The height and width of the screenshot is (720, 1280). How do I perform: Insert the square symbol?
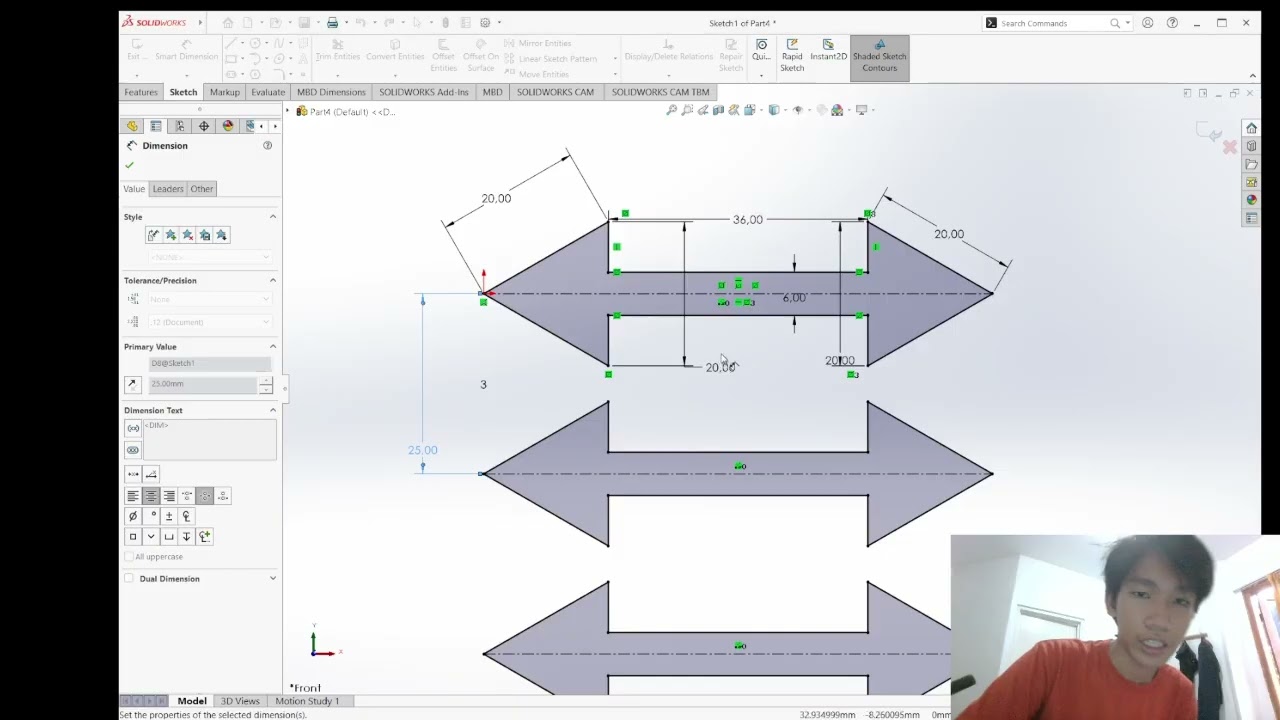[x=133, y=537]
